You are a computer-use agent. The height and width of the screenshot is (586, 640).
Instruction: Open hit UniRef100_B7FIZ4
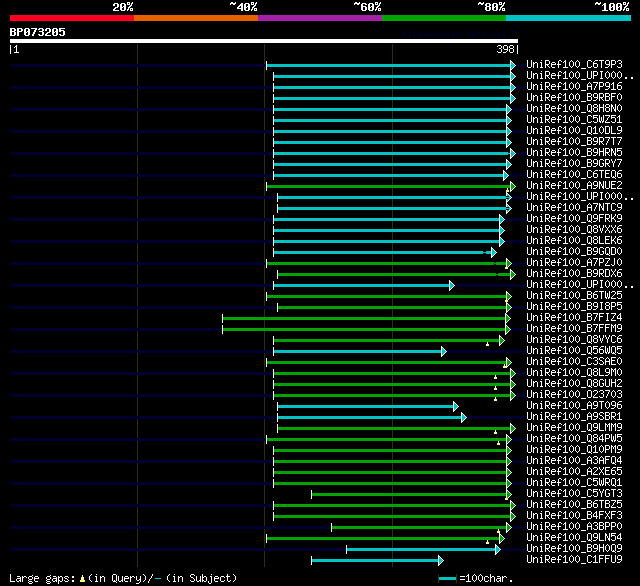pos(574,318)
